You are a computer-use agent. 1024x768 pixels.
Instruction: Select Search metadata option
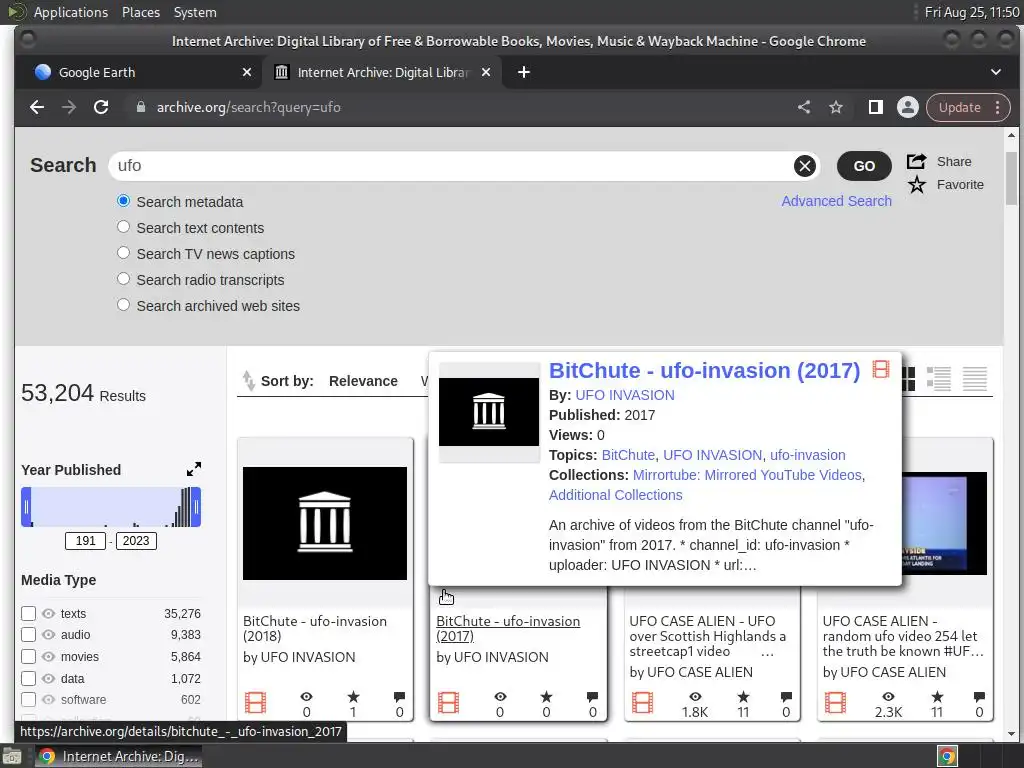click(123, 201)
